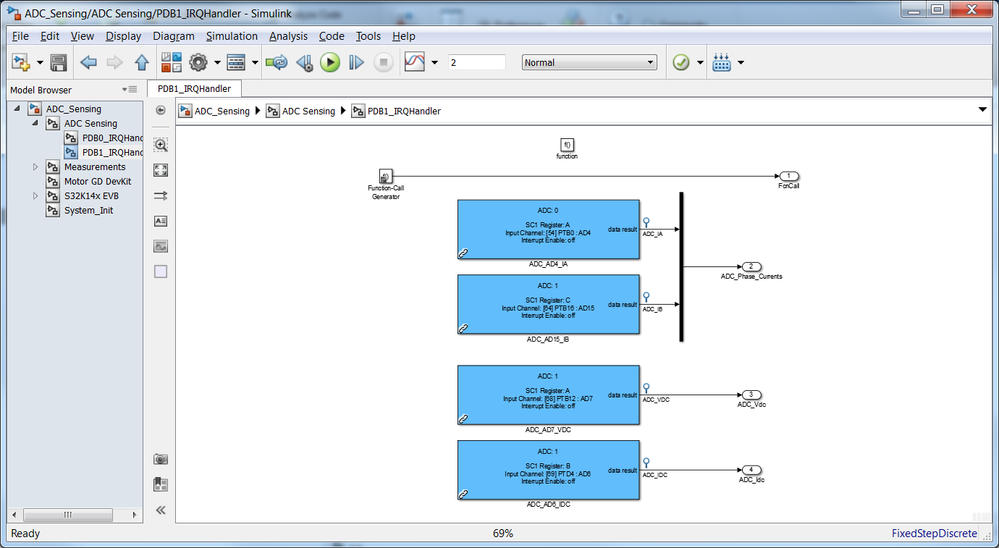Click the Model Browser horizontal scrollbar
Screen dimensions: 999x548
pos(75,514)
